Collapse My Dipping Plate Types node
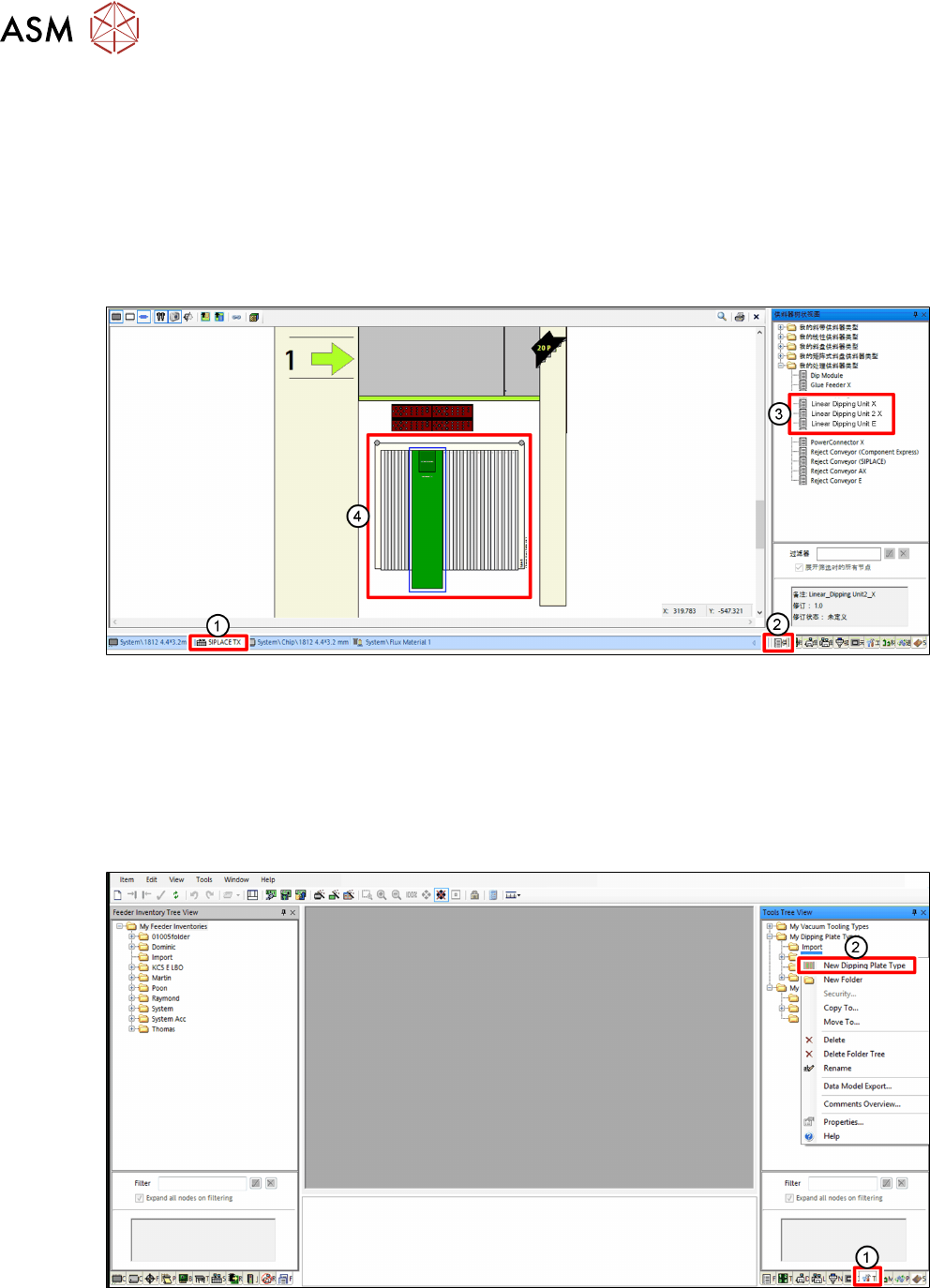 pyautogui.click(x=770, y=936)
